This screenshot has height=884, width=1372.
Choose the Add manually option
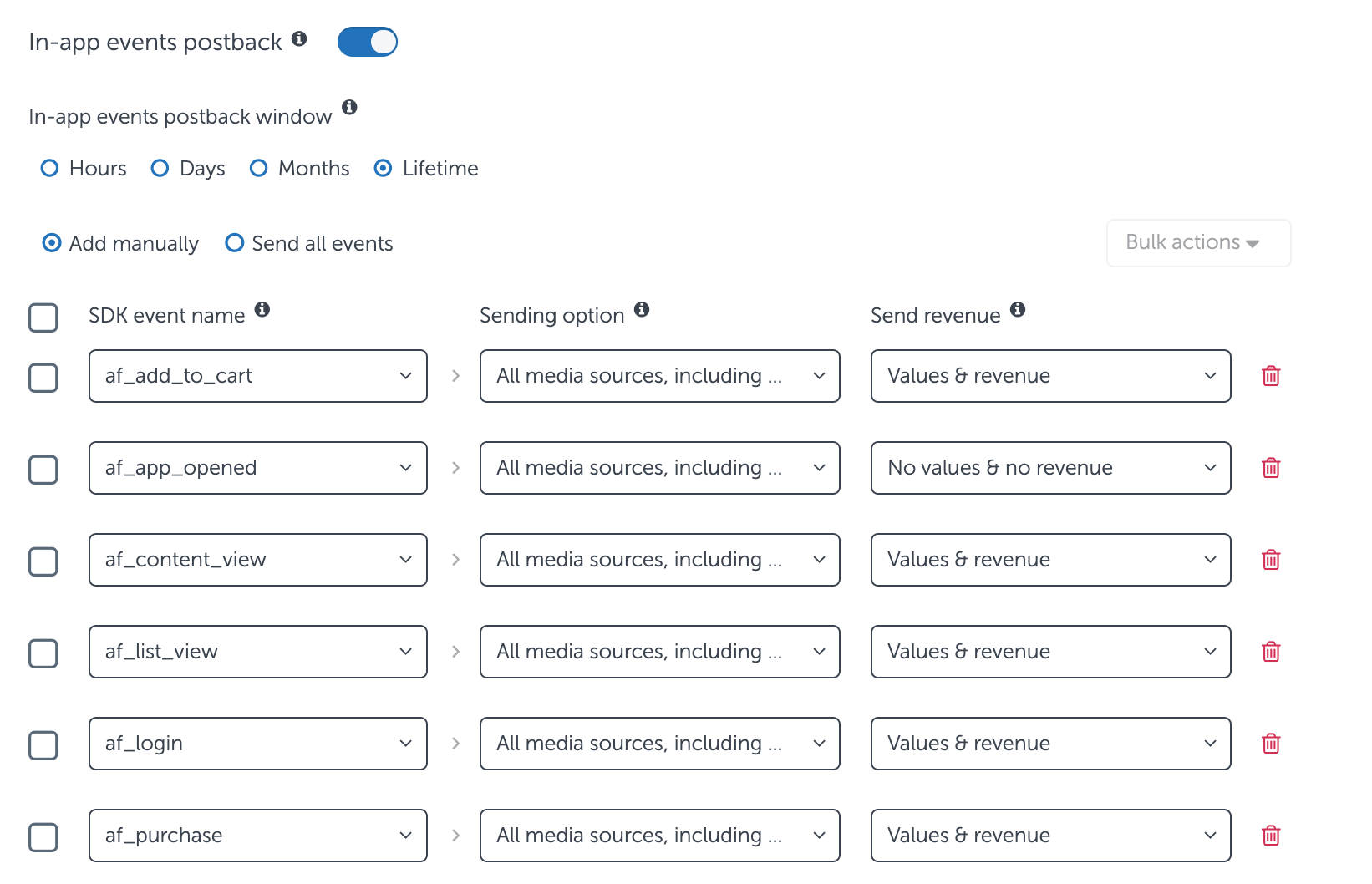tap(52, 243)
